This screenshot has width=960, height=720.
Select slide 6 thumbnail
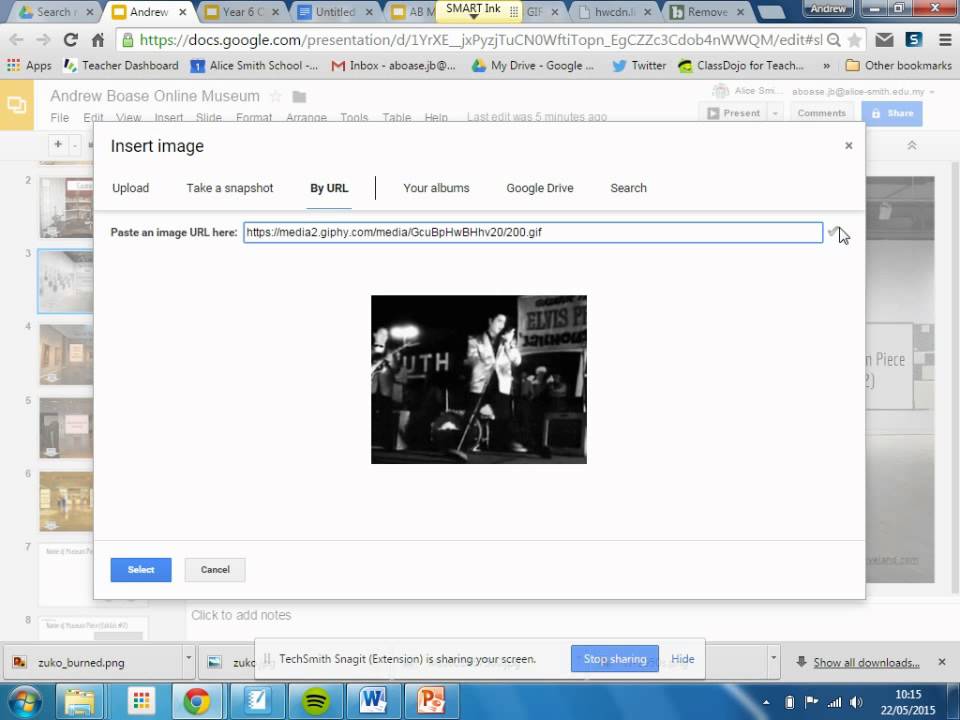click(66, 501)
